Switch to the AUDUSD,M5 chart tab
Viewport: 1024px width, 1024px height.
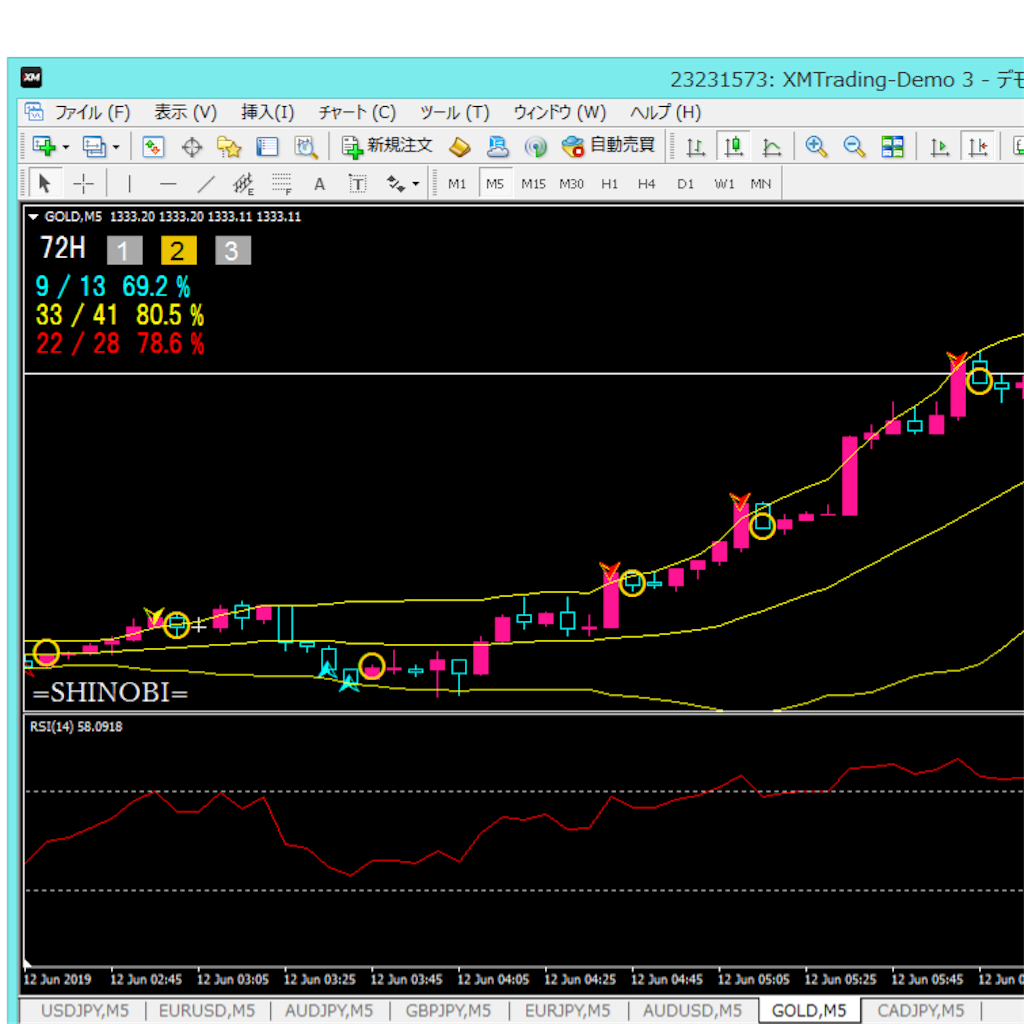tap(692, 1010)
